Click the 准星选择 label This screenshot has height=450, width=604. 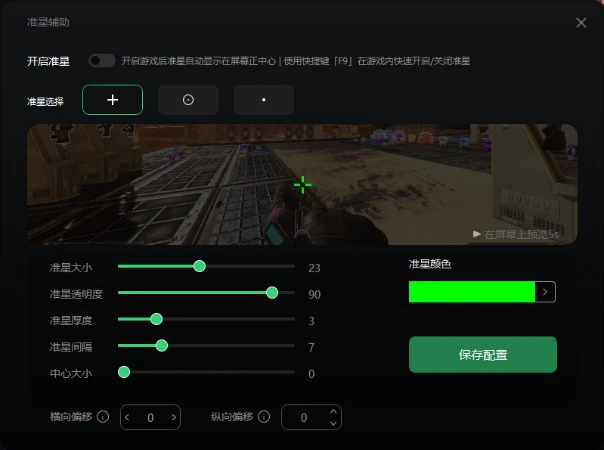point(45,102)
